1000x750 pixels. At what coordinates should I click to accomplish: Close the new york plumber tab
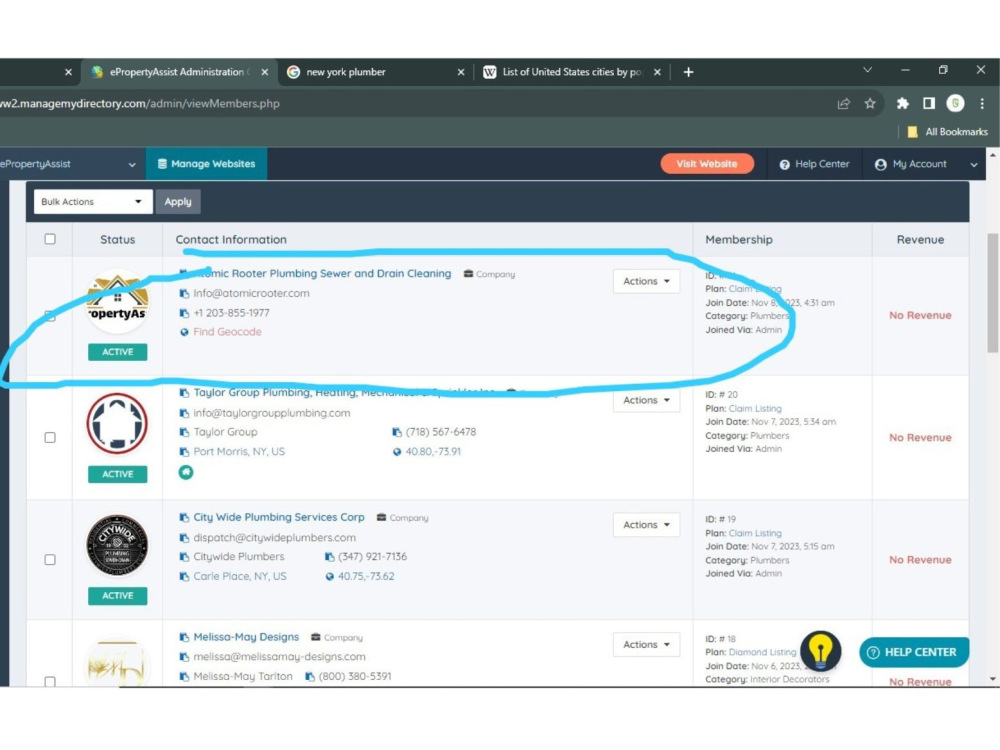click(x=460, y=72)
